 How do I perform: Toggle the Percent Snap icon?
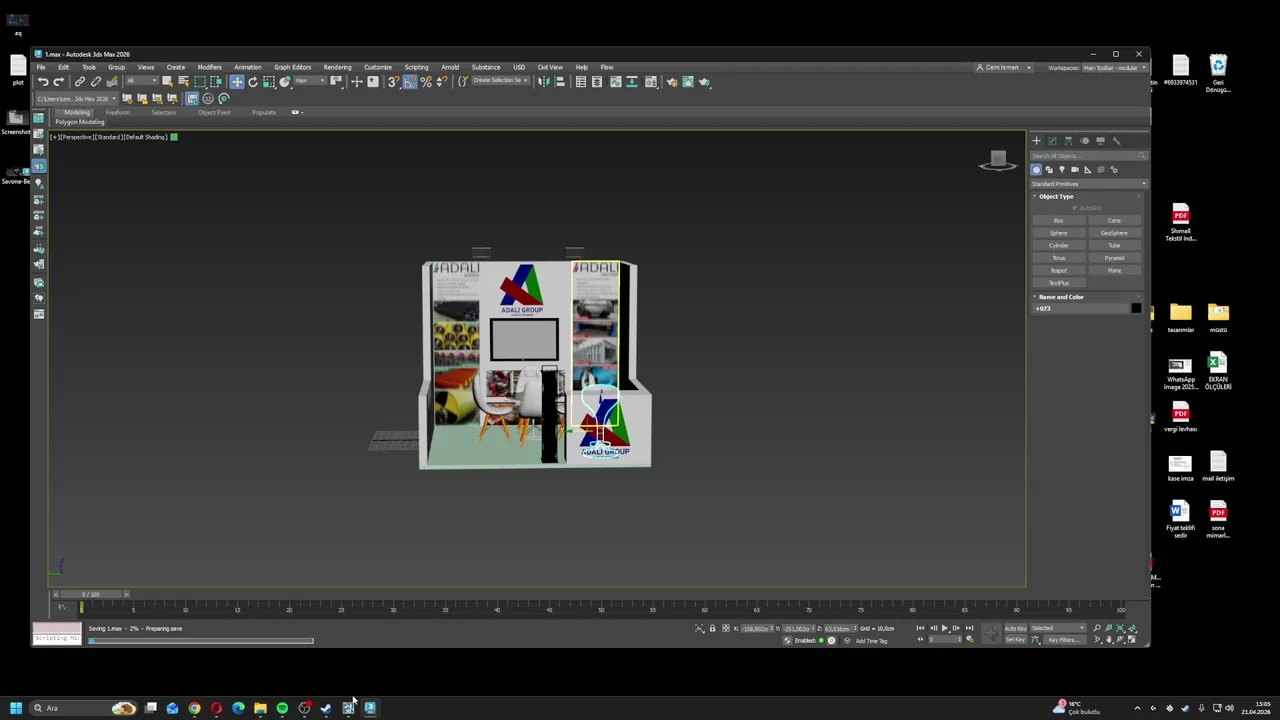click(x=426, y=82)
